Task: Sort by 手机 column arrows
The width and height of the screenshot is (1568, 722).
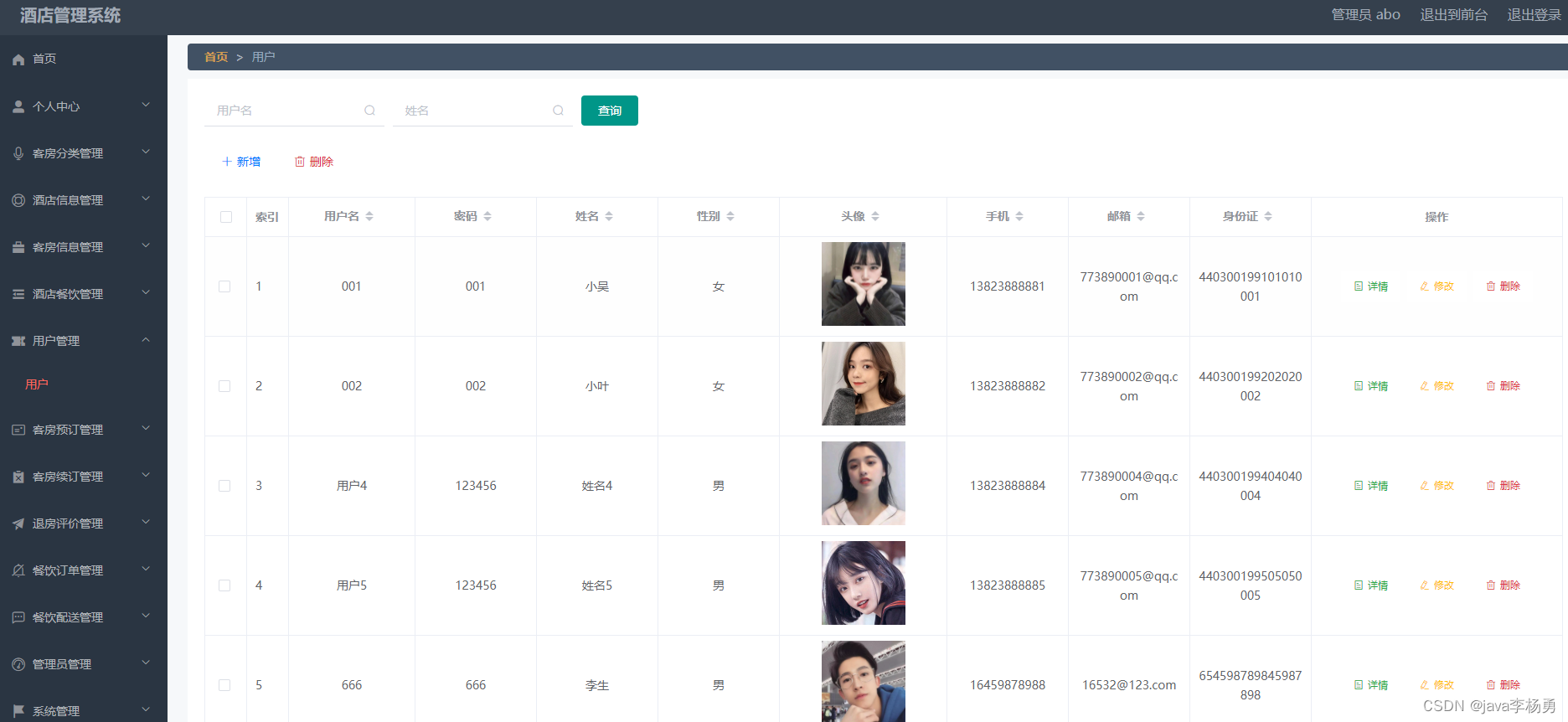Action: pos(1019,216)
